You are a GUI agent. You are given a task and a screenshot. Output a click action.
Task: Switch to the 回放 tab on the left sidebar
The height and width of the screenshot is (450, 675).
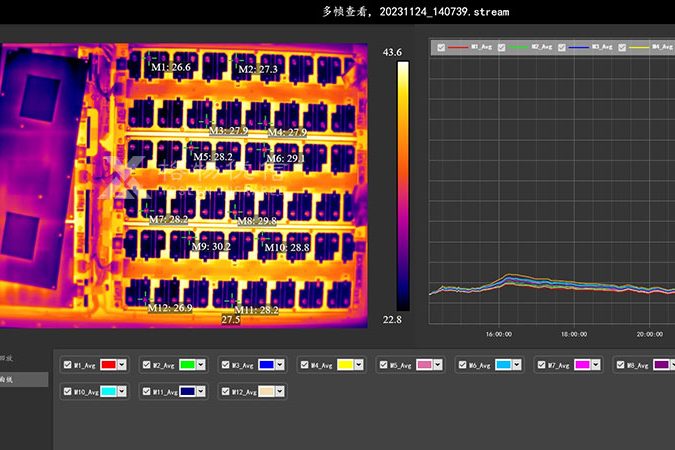tap(8, 358)
